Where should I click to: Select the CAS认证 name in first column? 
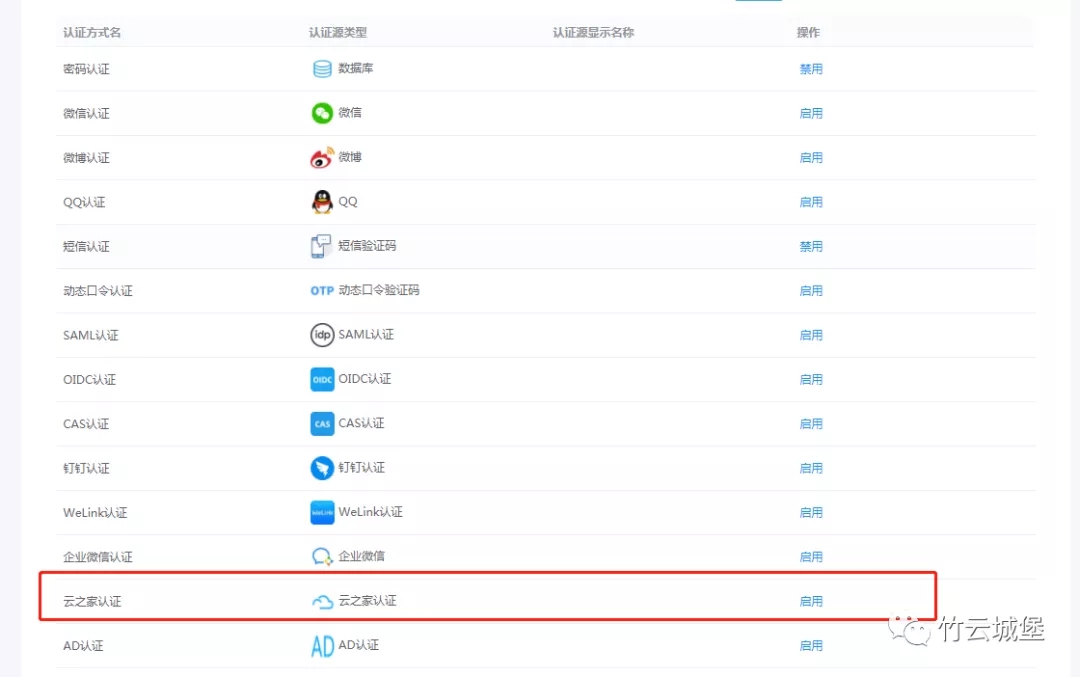pos(86,424)
